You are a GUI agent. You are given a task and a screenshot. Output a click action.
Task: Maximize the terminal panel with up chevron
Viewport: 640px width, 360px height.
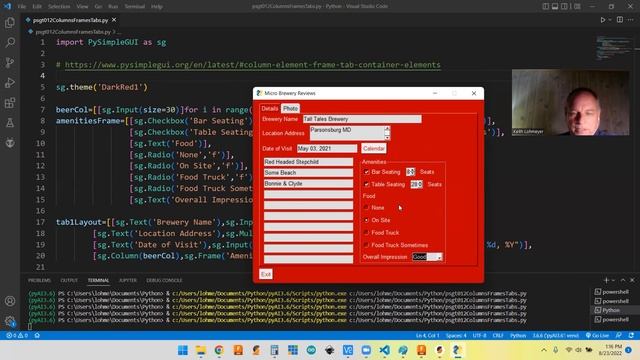pos(622,280)
